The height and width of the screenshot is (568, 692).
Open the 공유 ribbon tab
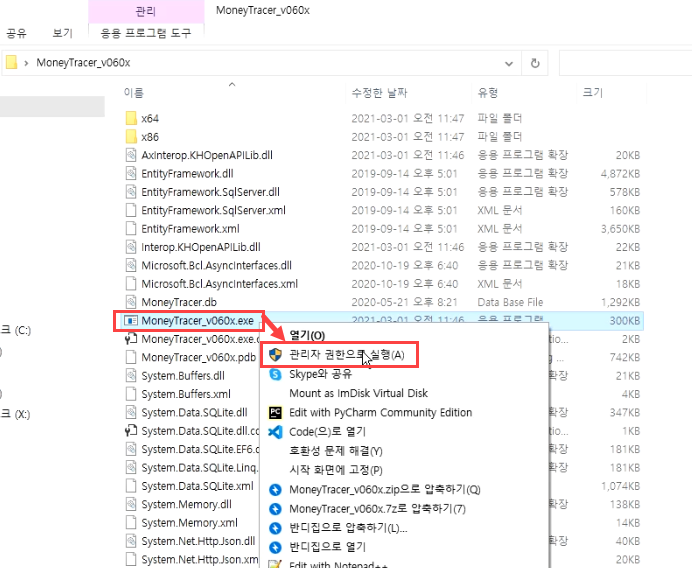pos(17,33)
